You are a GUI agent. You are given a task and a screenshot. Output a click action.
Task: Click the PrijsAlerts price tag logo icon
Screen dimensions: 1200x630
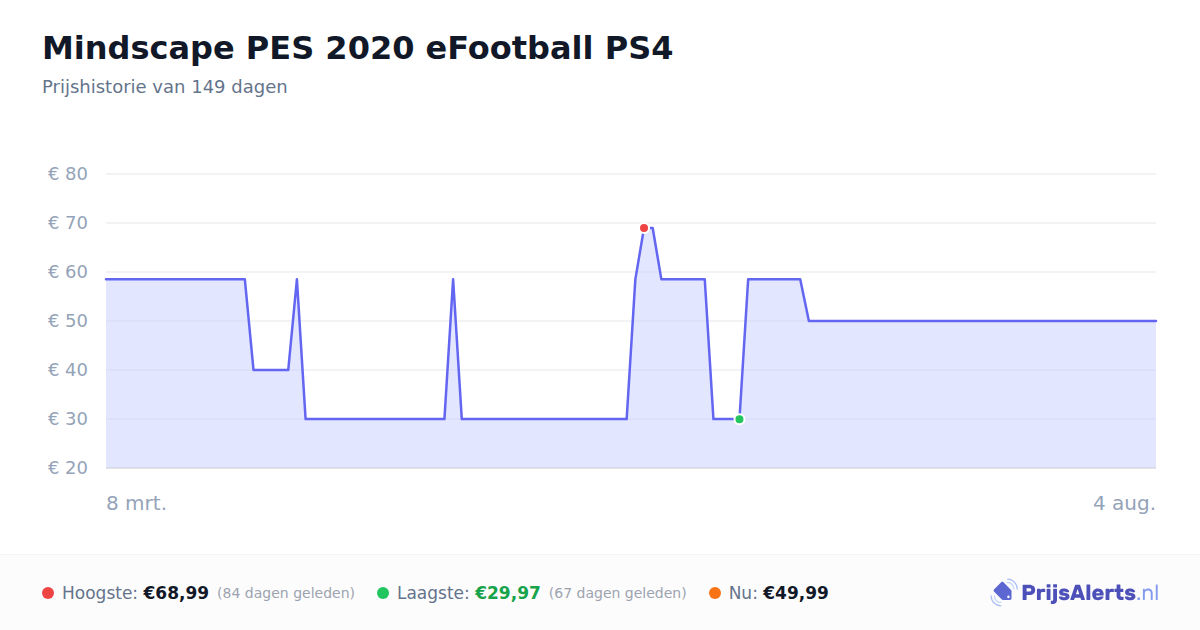tap(1003, 593)
